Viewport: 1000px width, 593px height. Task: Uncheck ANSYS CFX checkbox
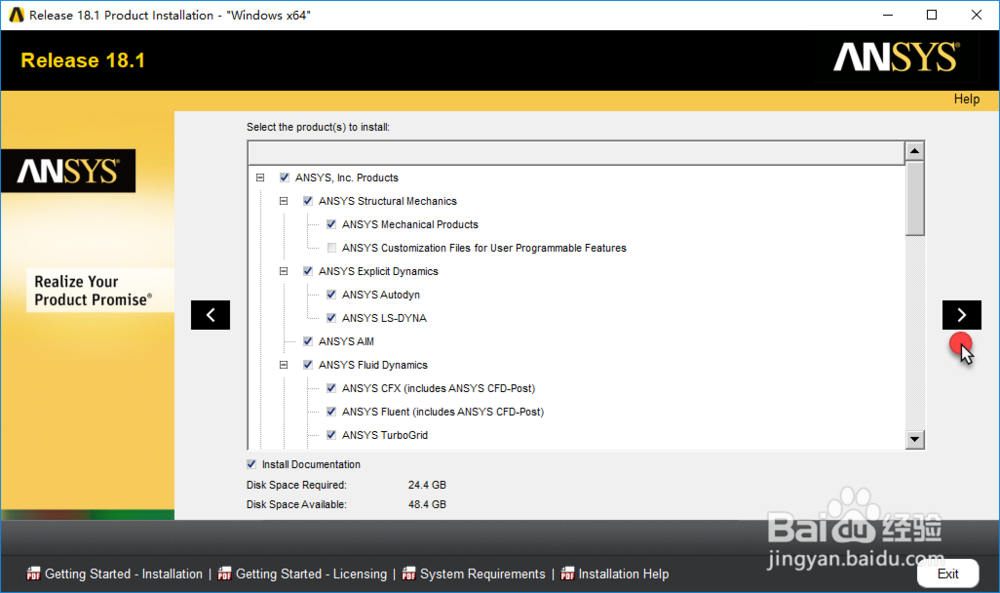tap(331, 388)
